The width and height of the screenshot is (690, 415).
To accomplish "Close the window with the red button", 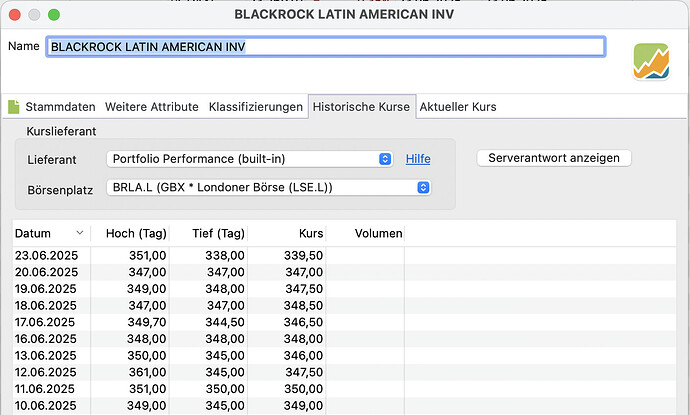I will 15,15.
